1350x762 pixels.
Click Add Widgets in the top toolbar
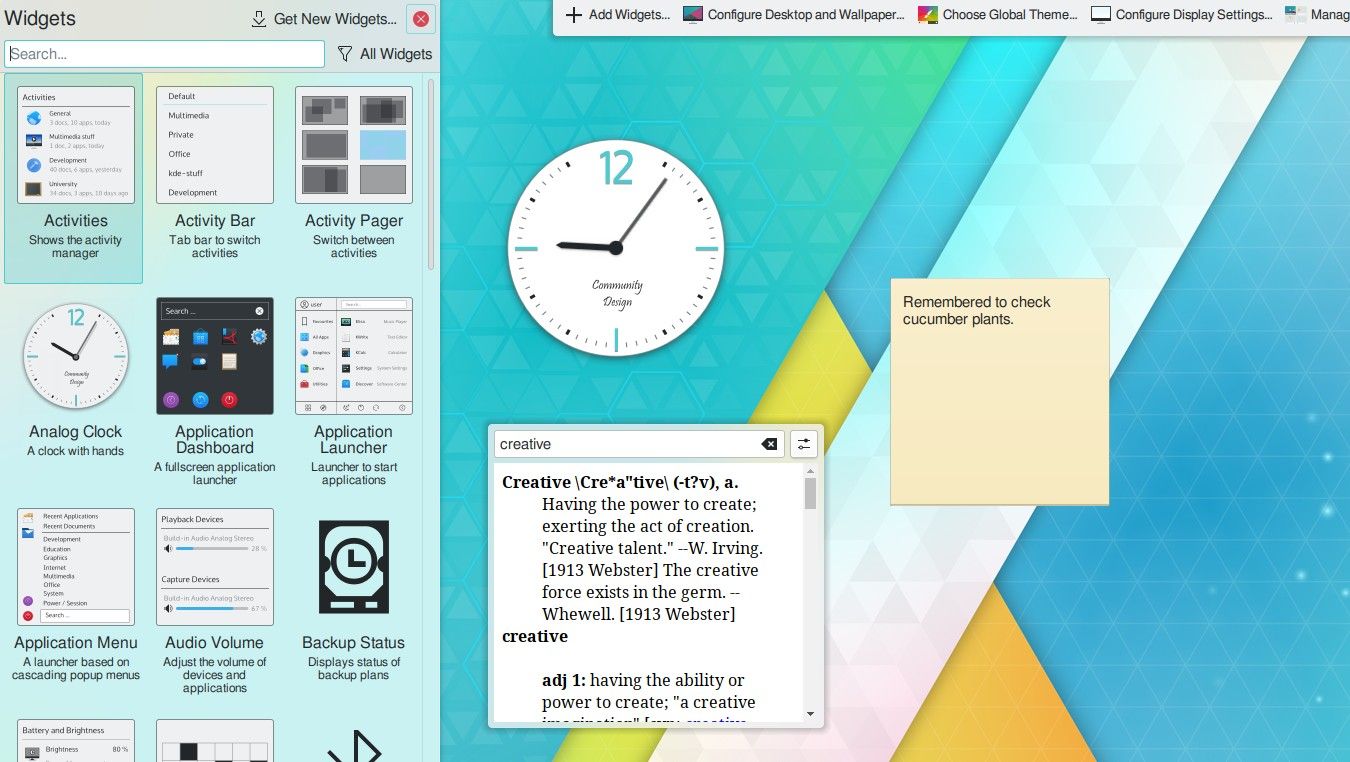coord(618,15)
